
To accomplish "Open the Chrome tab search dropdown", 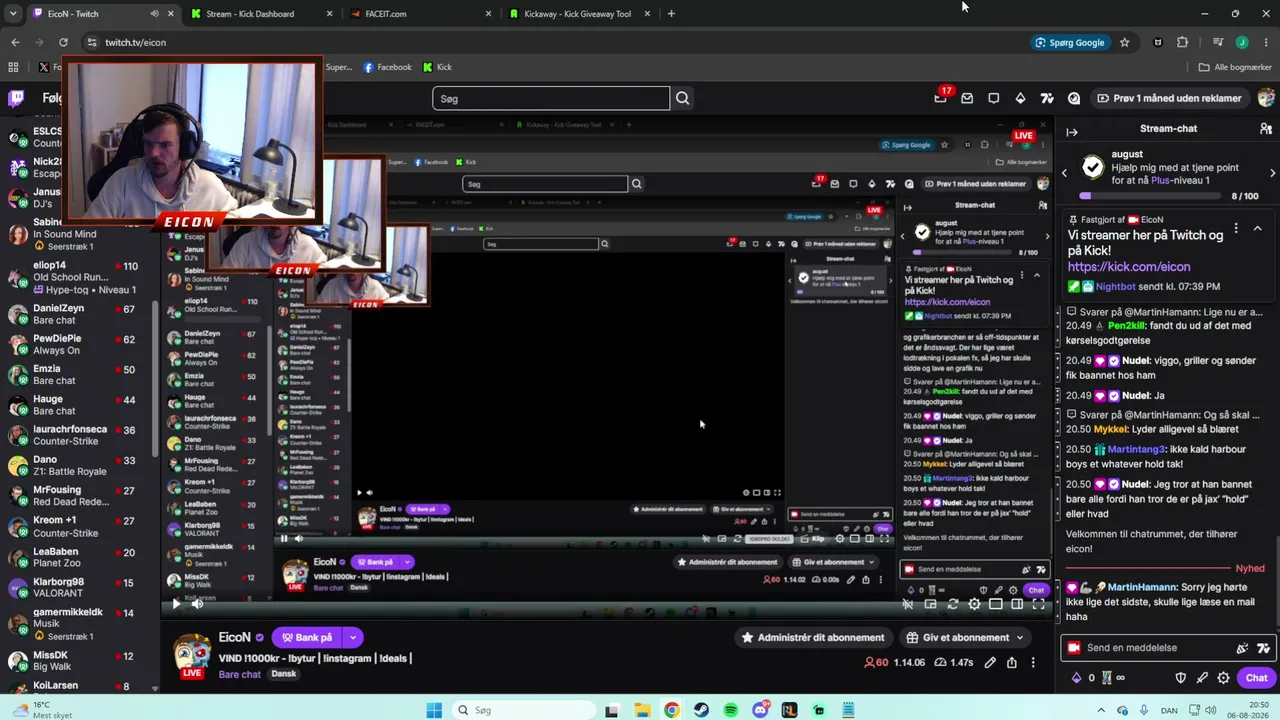I will pos(13,14).
